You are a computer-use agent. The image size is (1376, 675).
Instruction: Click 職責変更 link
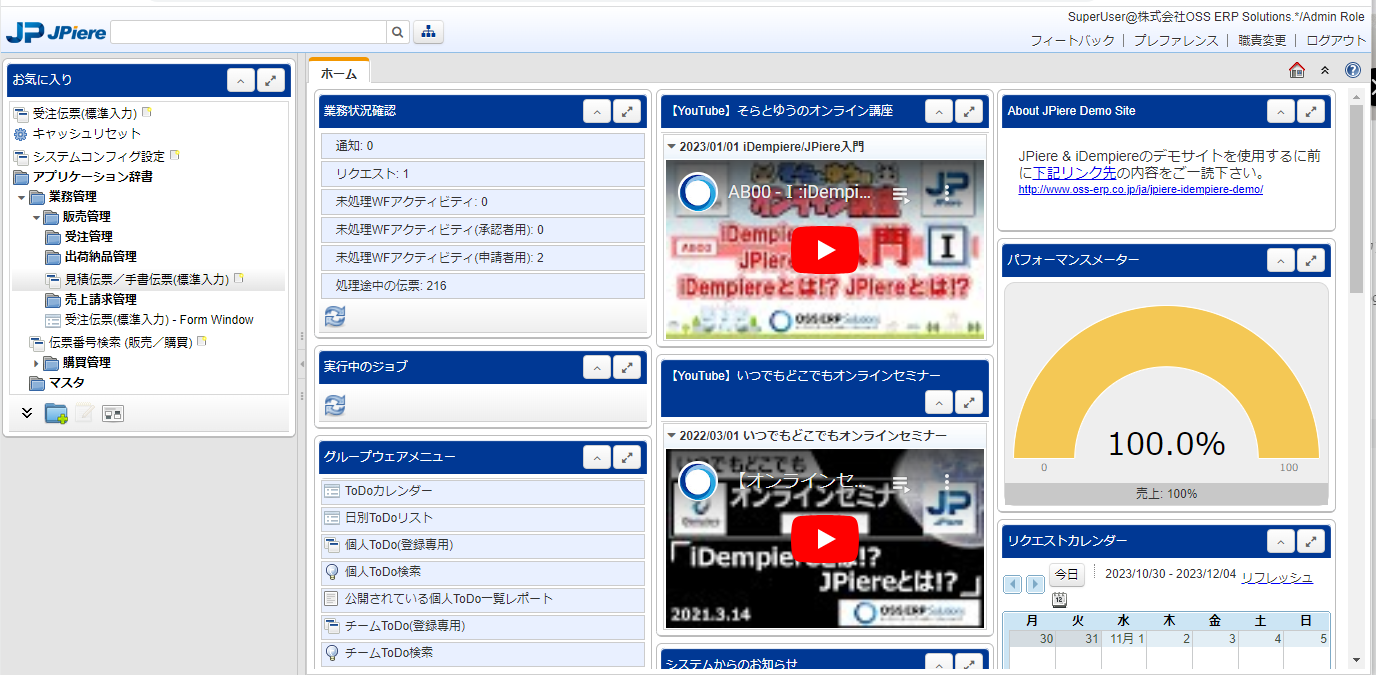tap(1262, 41)
